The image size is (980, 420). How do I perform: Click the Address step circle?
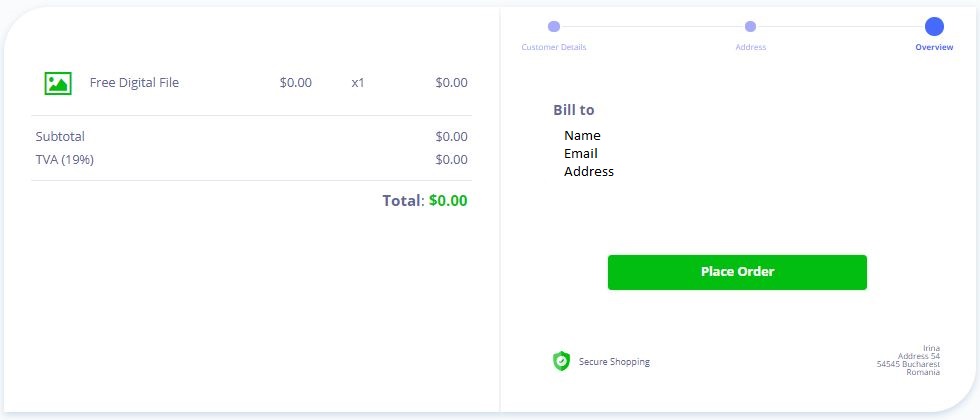[751, 26]
